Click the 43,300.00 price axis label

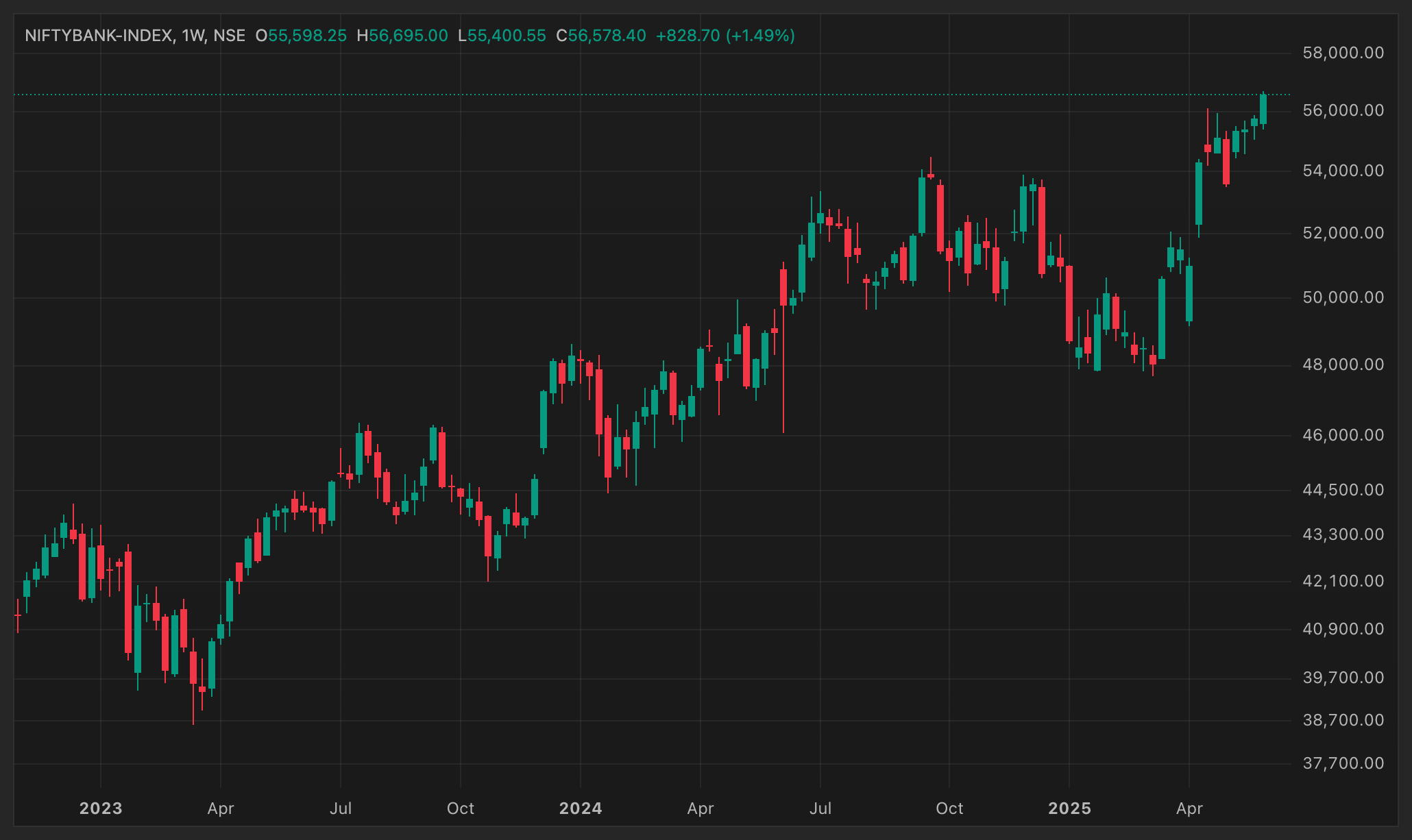tap(1343, 534)
